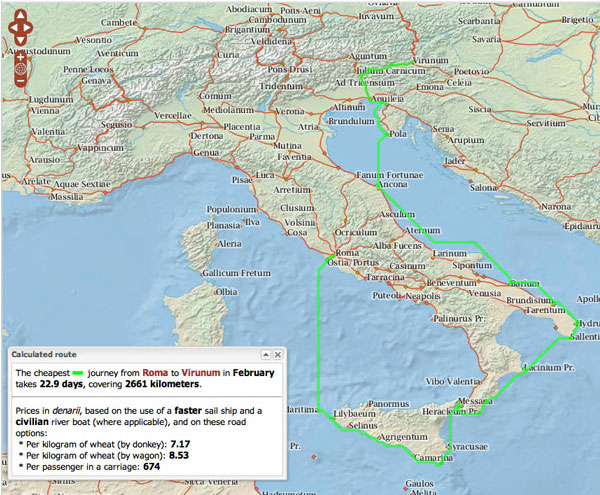Select the Virunum city label on map
600x495 pixels.
tap(431, 60)
